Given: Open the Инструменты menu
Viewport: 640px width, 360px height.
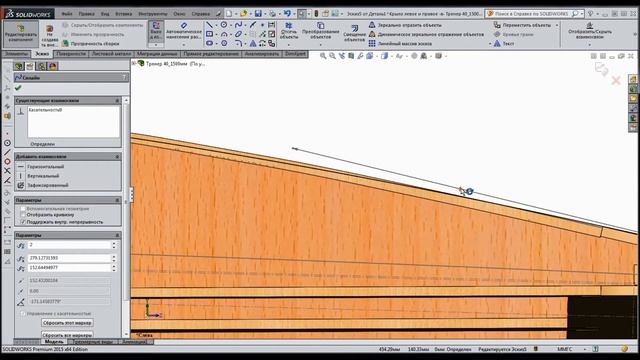Looking at the screenshot, I should [x=153, y=13].
